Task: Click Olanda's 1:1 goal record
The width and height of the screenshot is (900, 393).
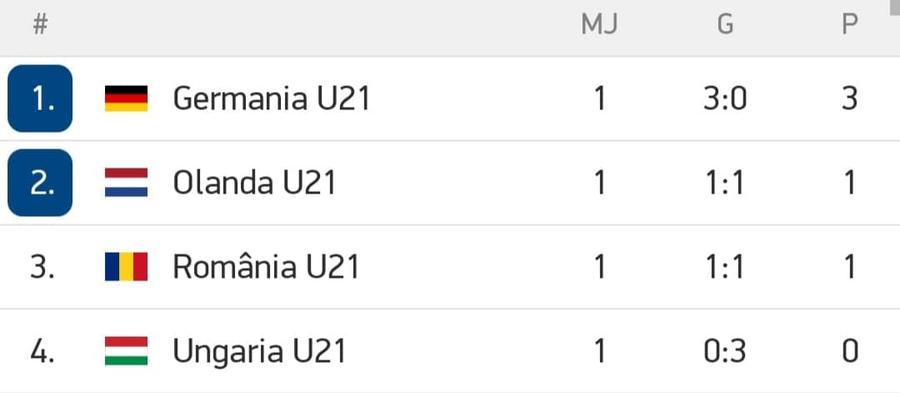Action: (x=725, y=183)
